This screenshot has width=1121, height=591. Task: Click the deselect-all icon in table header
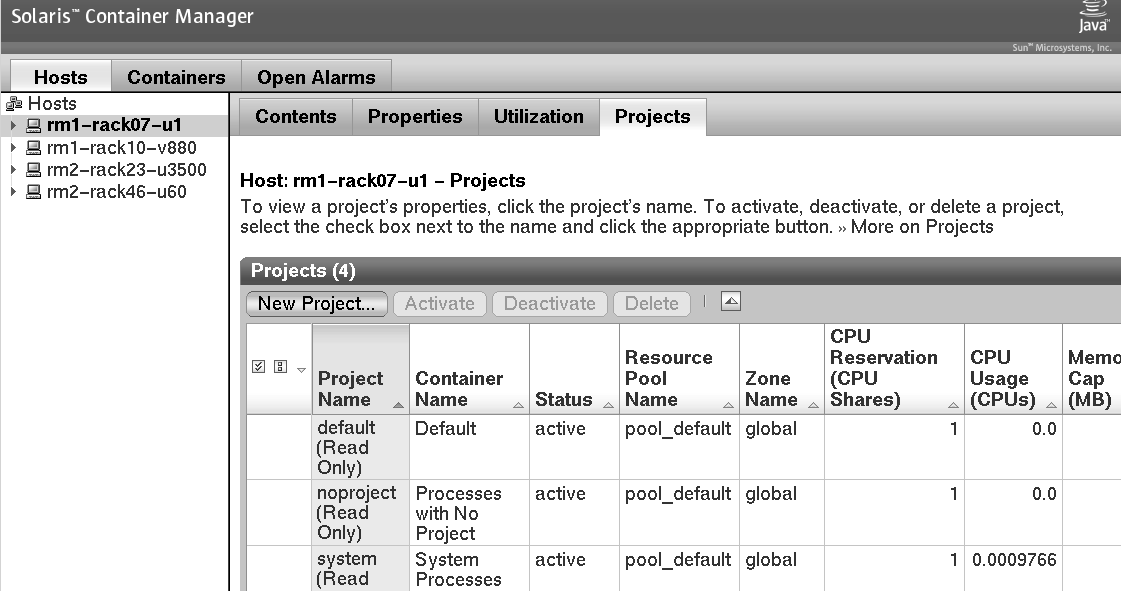point(280,367)
